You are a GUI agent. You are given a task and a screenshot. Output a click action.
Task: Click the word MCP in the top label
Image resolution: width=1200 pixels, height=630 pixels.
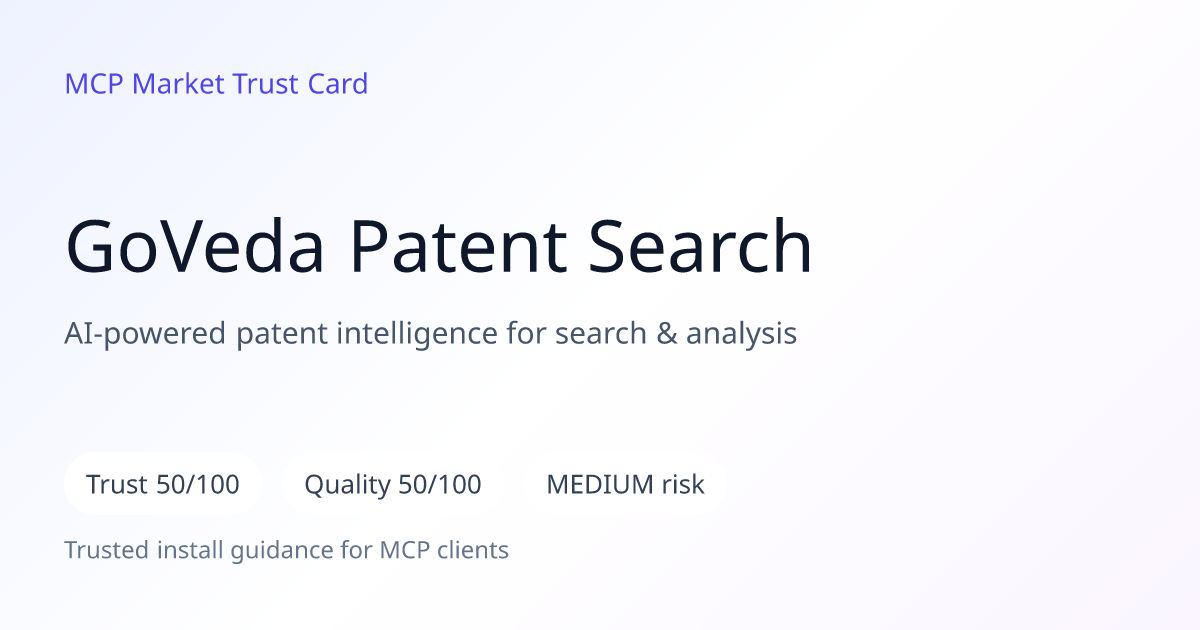tap(95, 84)
